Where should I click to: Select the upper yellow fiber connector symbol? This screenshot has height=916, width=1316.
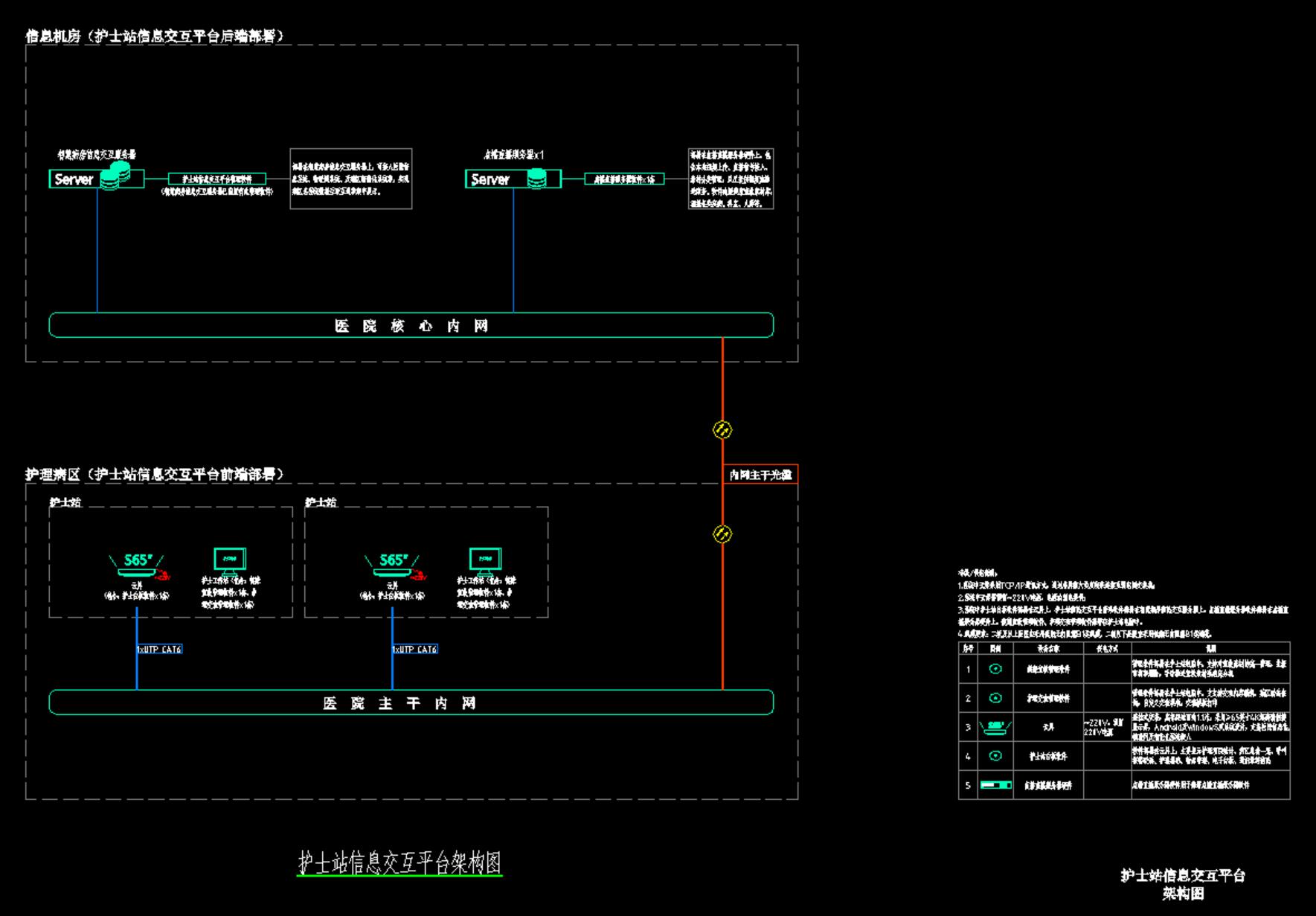(x=722, y=430)
